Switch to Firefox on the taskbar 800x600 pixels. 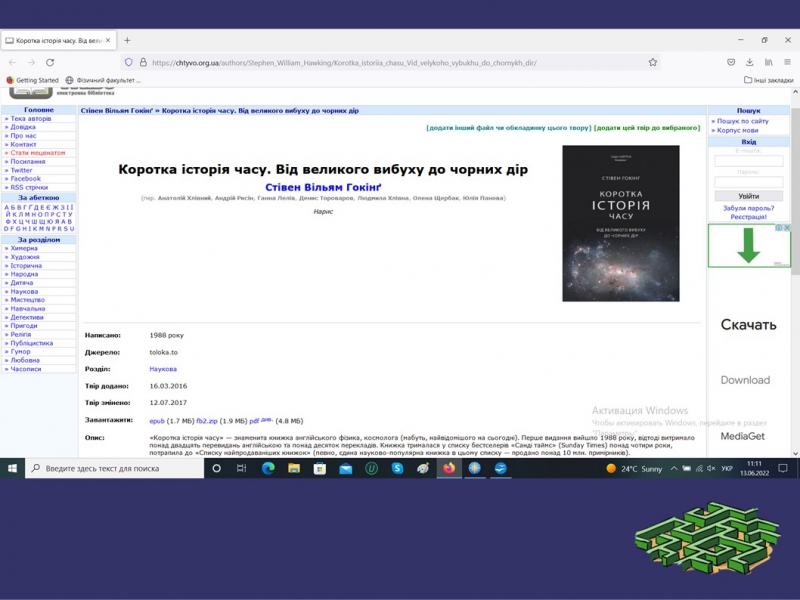click(x=449, y=468)
